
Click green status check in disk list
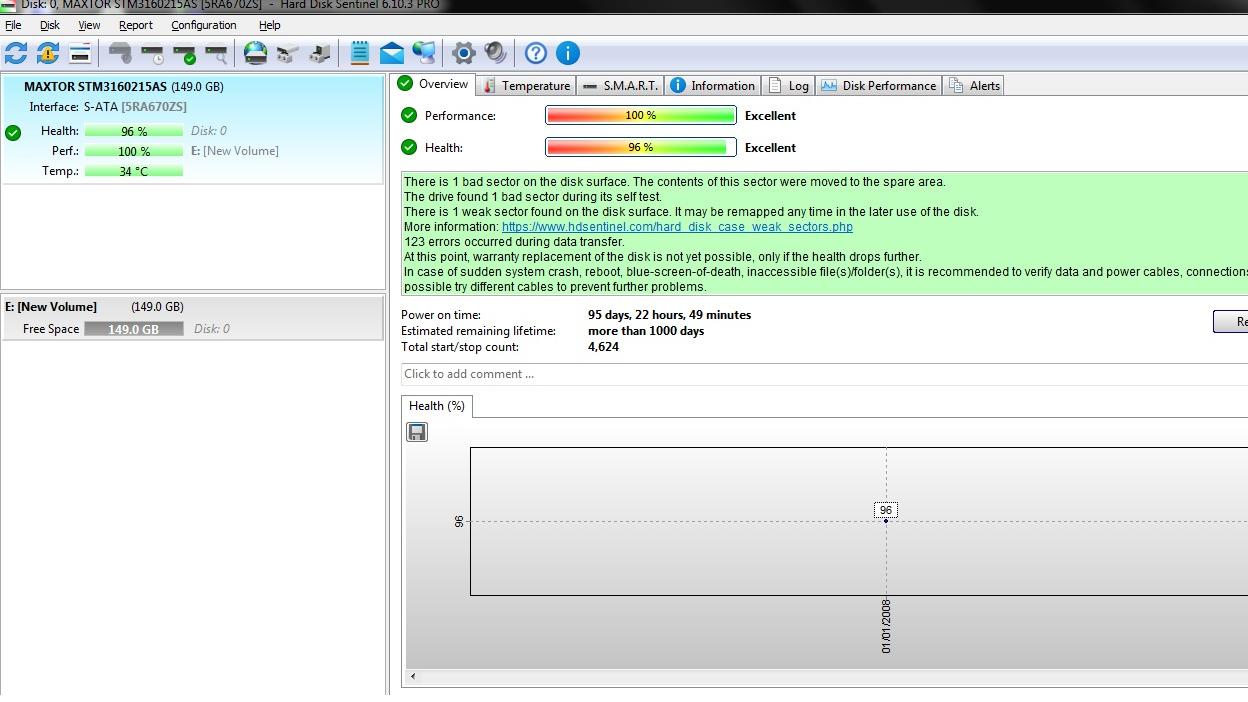(x=13, y=132)
